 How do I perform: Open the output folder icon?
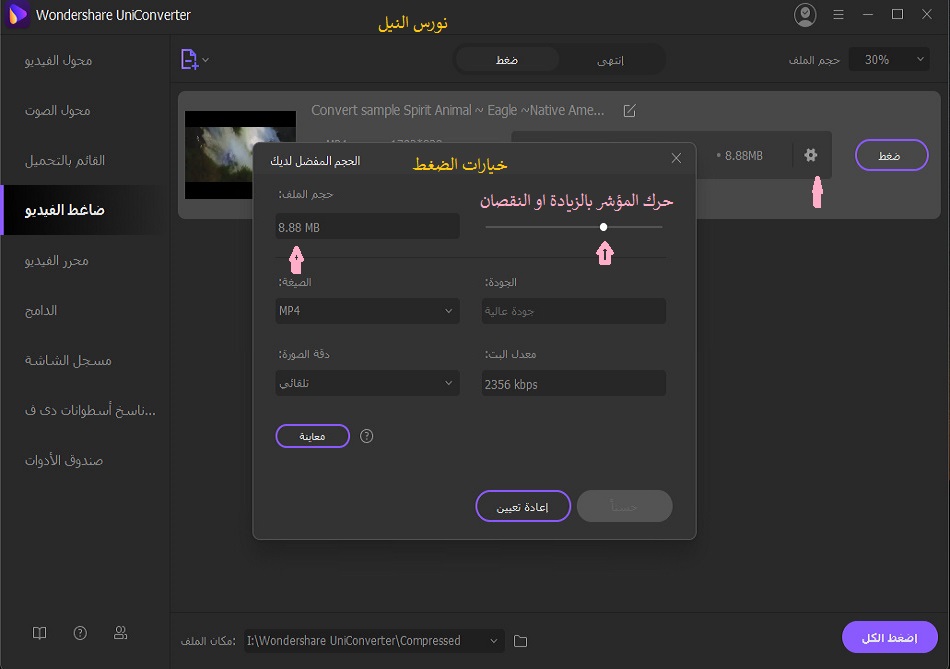coord(520,640)
